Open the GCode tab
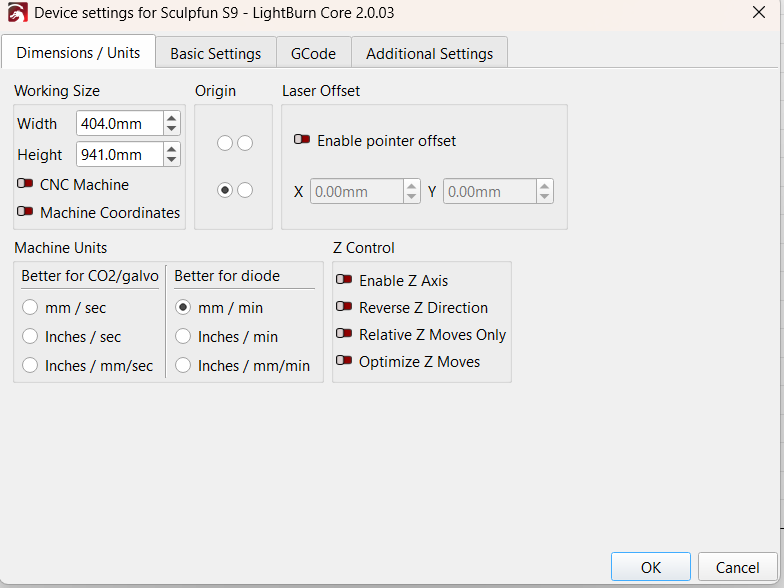The height and width of the screenshot is (588, 784). (313, 53)
